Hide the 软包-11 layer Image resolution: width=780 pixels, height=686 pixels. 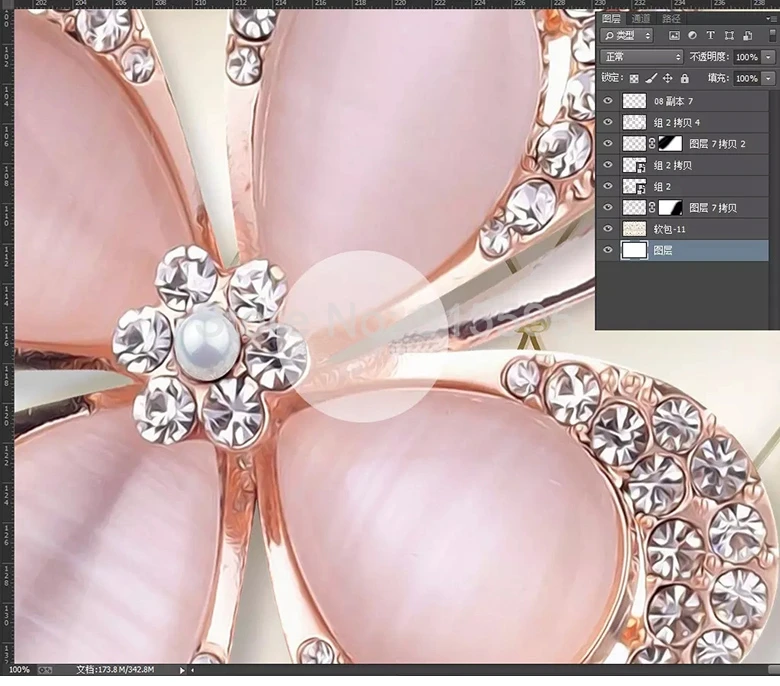(x=608, y=229)
